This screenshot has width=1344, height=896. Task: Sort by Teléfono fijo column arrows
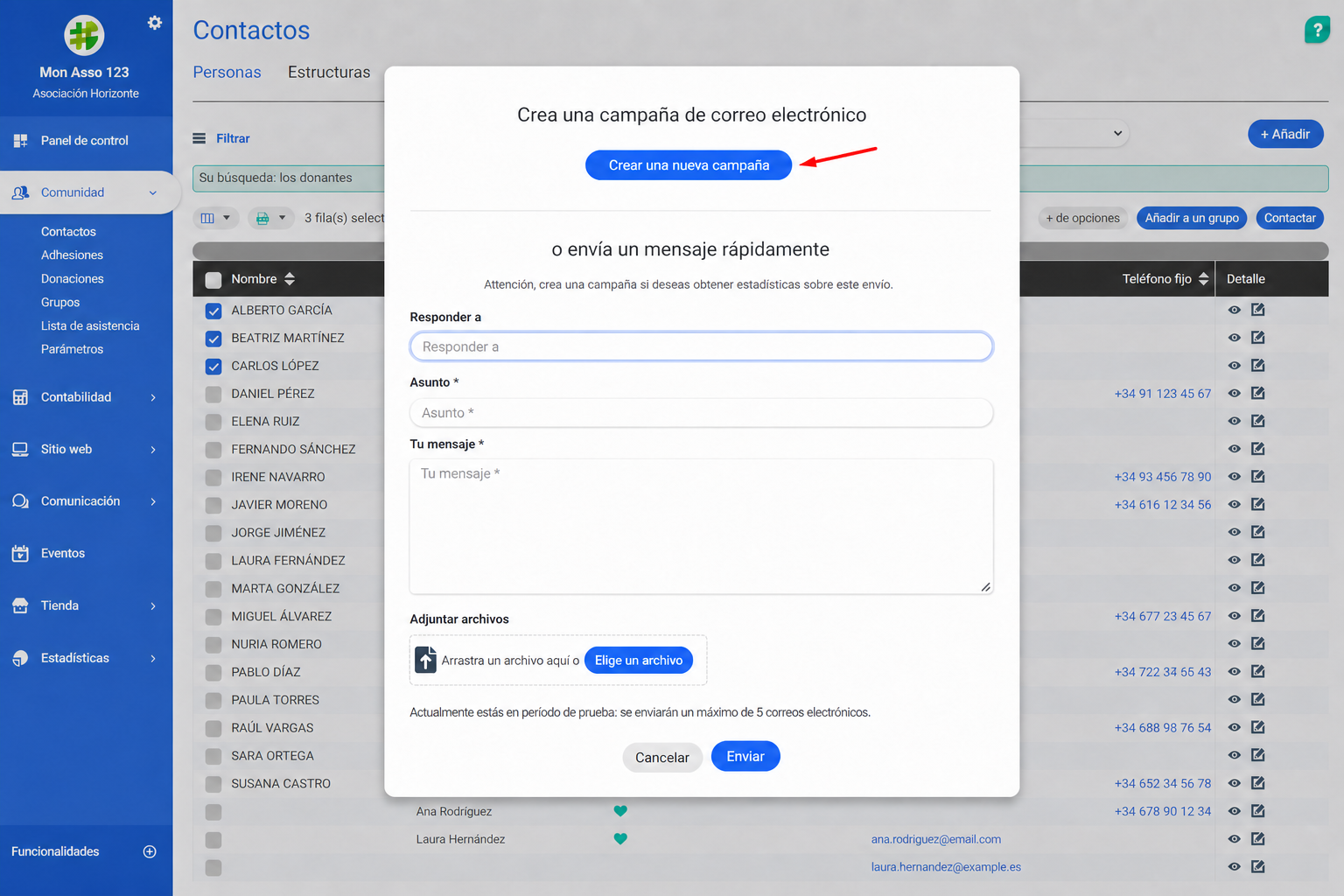pyautogui.click(x=1203, y=279)
